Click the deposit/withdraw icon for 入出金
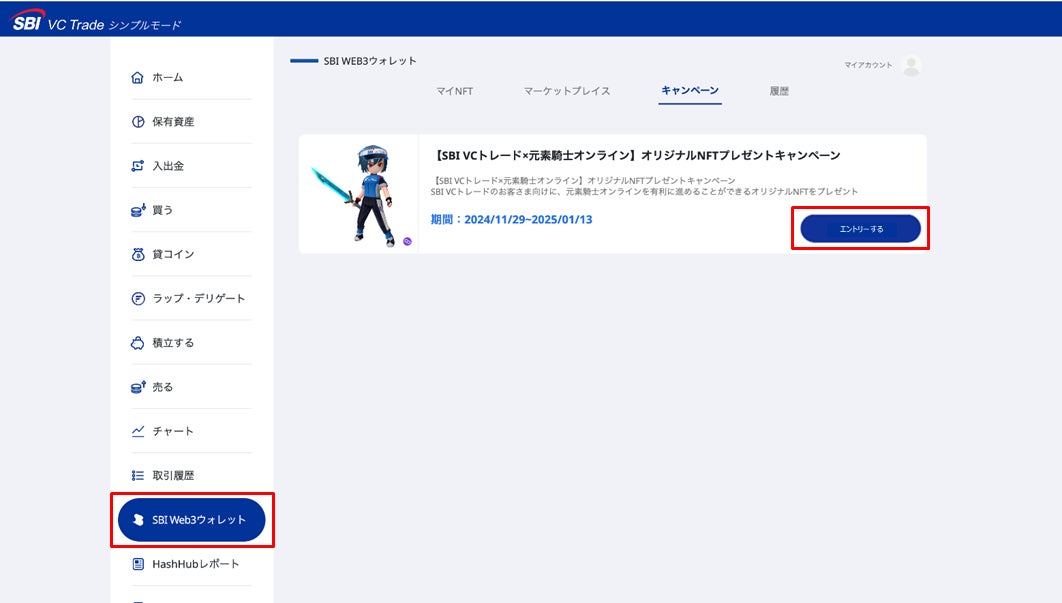 click(x=137, y=166)
